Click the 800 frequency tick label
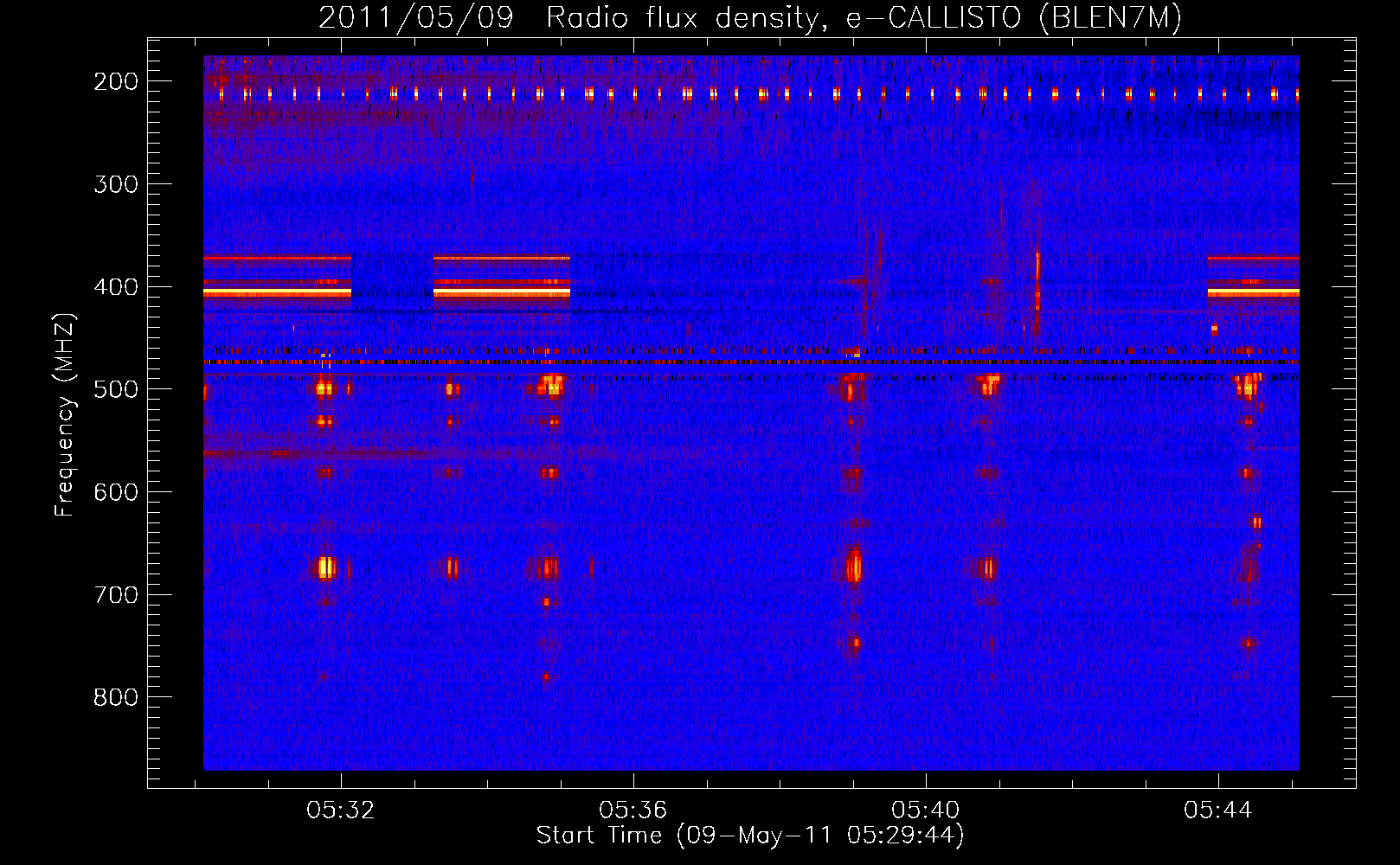1400x865 pixels. pos(116,697)
